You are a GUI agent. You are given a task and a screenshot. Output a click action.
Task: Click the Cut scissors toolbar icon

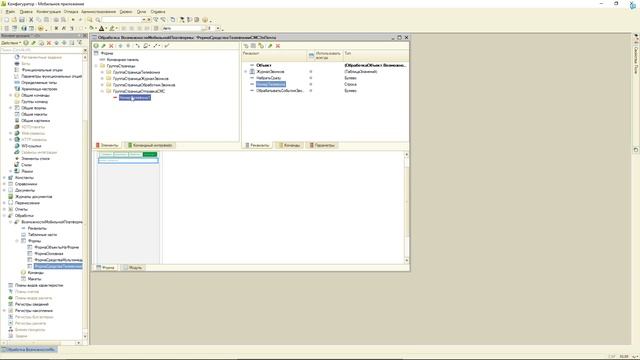(31, 20)
